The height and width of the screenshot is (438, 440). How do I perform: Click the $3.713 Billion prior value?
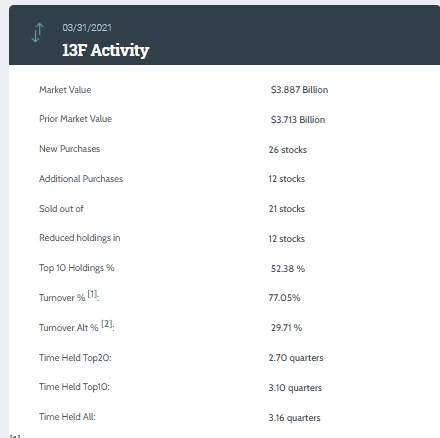(298, 120)
